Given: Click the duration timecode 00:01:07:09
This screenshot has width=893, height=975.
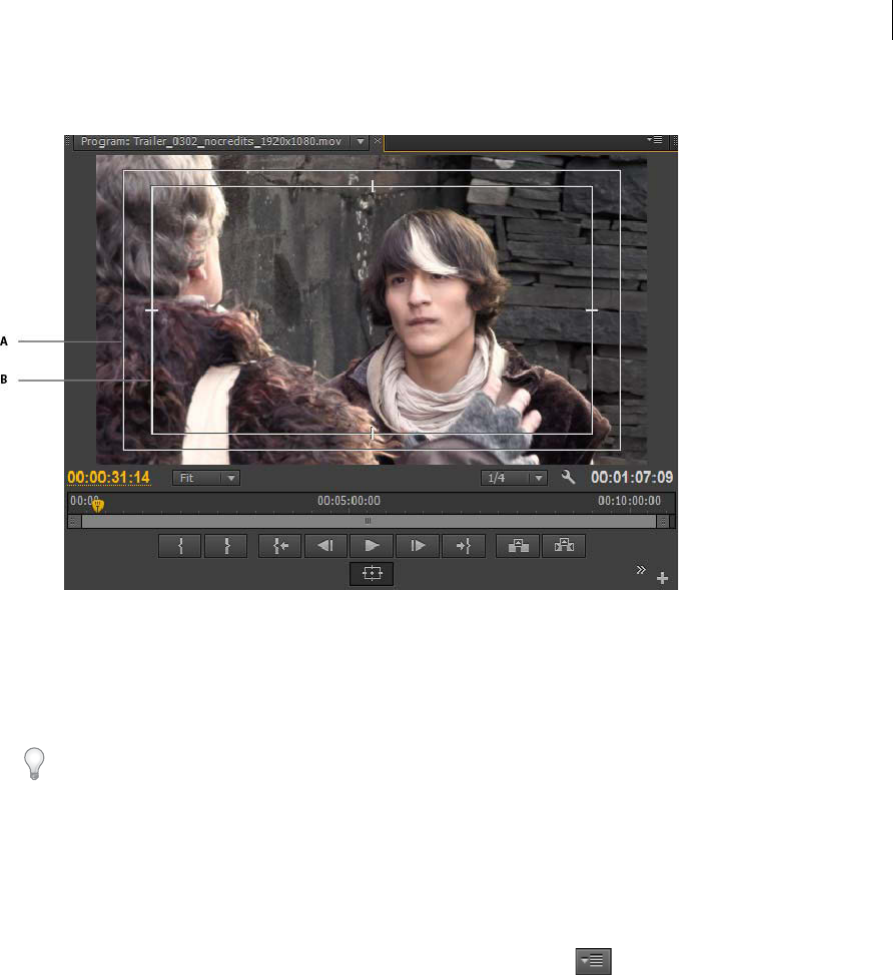Looking at the screenshot, I should coord(632,478).
